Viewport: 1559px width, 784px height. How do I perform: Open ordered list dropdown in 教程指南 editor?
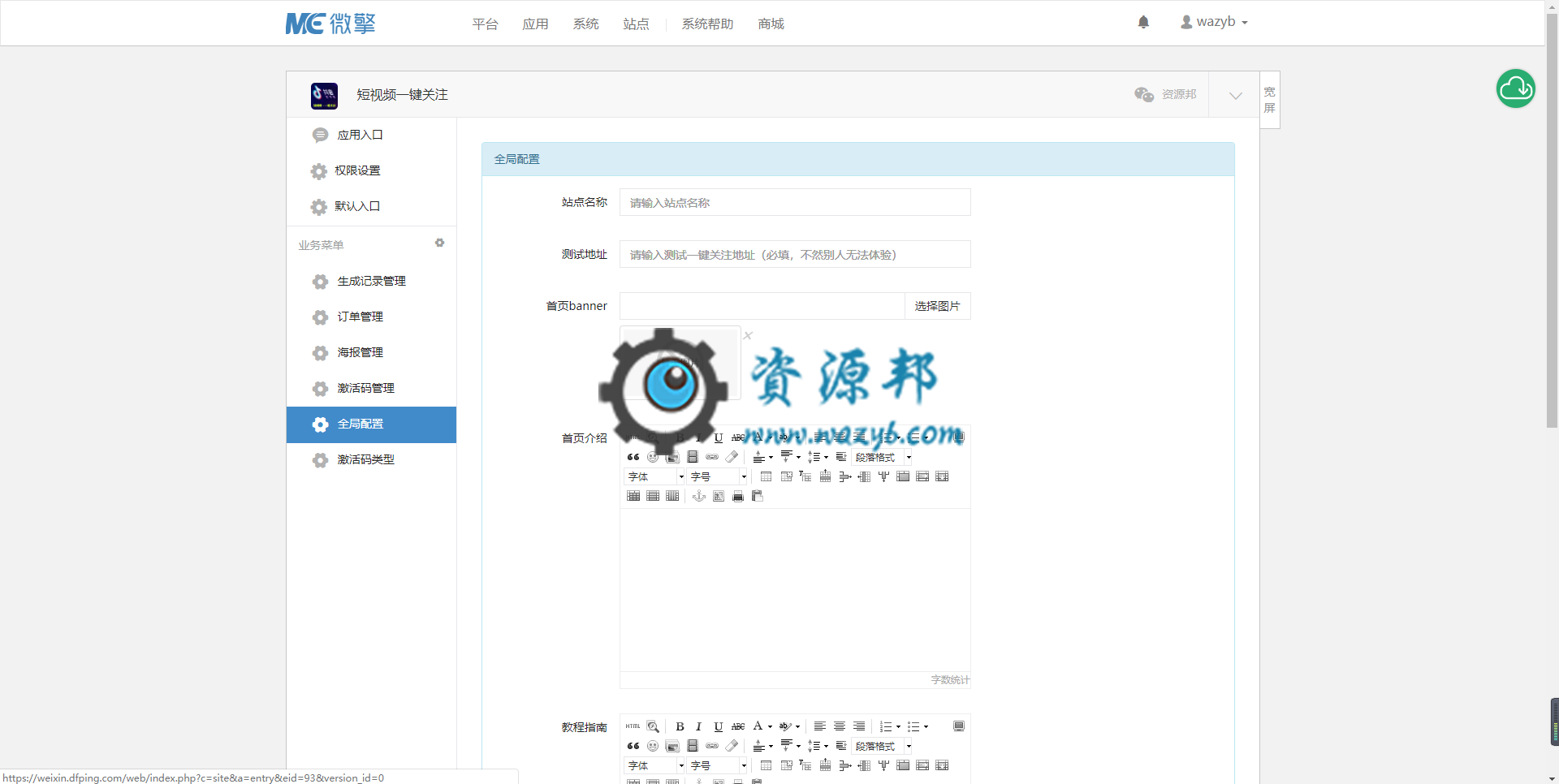click(890, 726)
